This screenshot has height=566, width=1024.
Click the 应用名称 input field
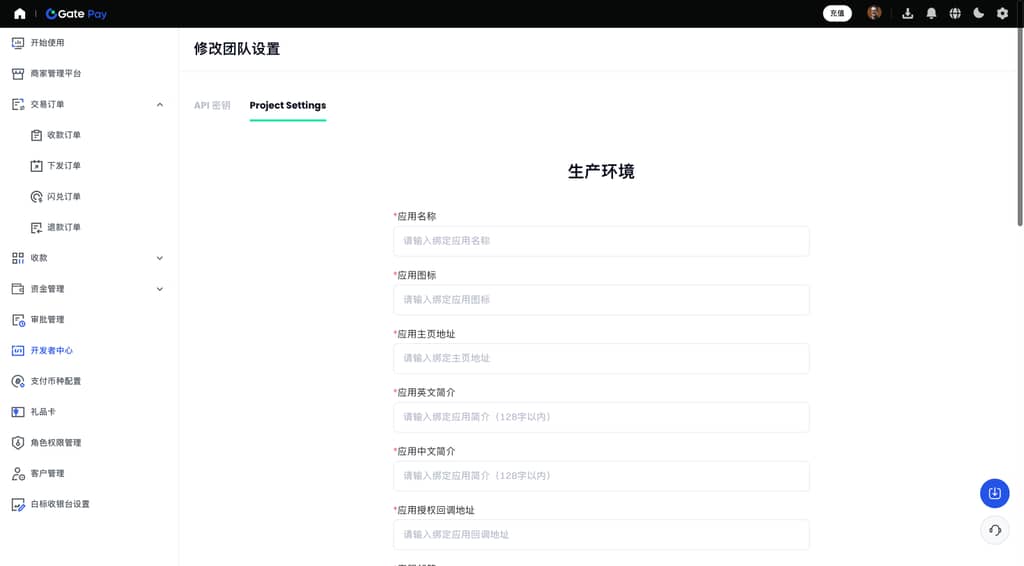pyautogui.click(x=601, y=241)
